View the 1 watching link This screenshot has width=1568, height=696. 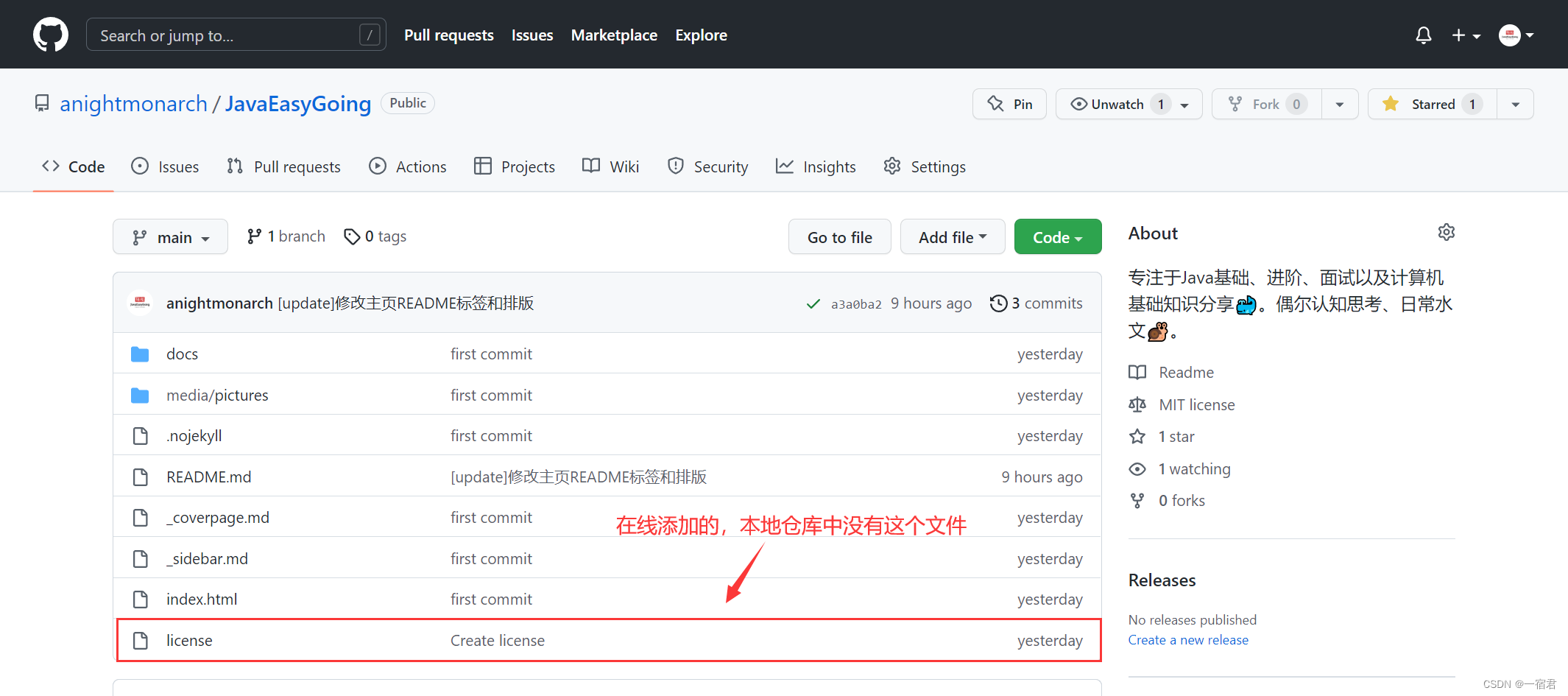[1180, 469]
